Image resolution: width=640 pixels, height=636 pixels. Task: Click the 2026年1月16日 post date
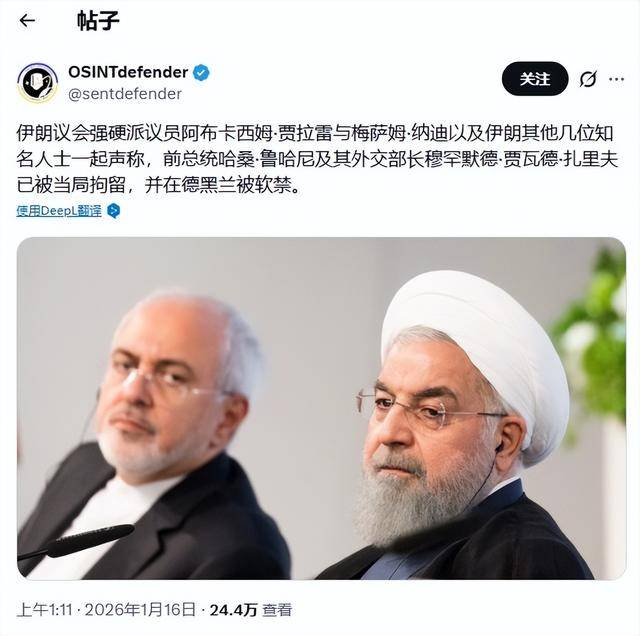(x=140, y=610)
